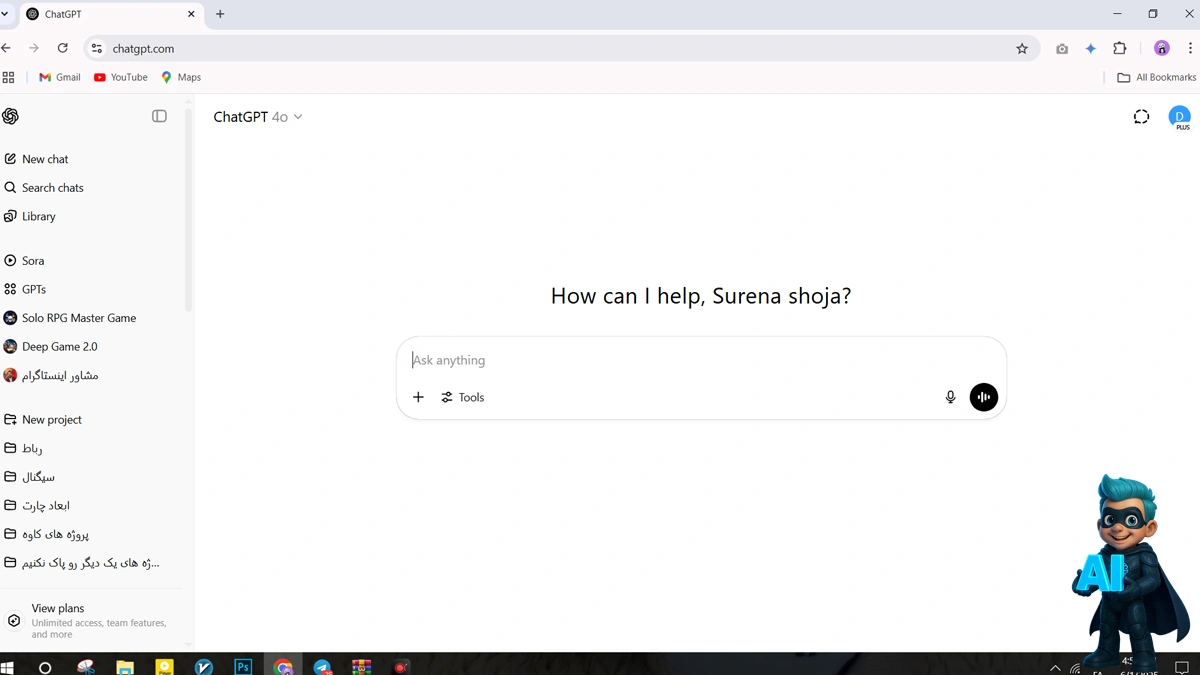Select the ChatGPT browser tab
The image size is (1200, 675).
point(110,14)
